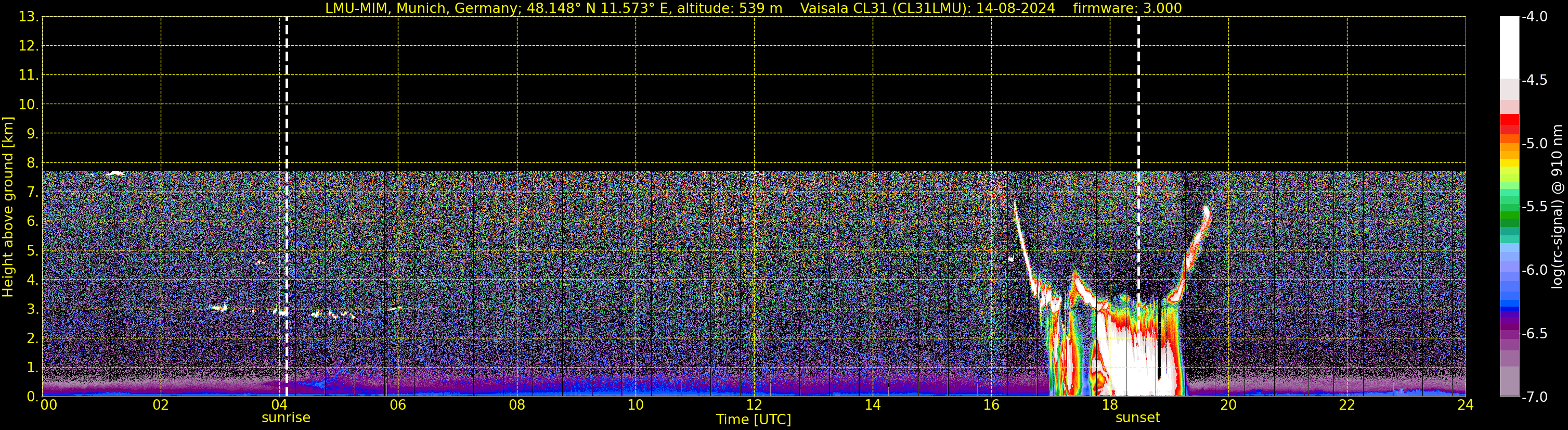Screen dimensions: 1568x430
Task: Click the 24 tick label on time axis
Action: click(x=1465, y=405)
